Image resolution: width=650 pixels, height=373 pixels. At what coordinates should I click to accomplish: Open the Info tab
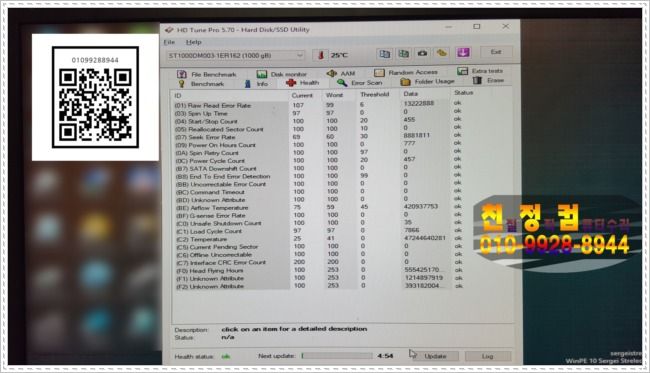click(x=257, y=84)
